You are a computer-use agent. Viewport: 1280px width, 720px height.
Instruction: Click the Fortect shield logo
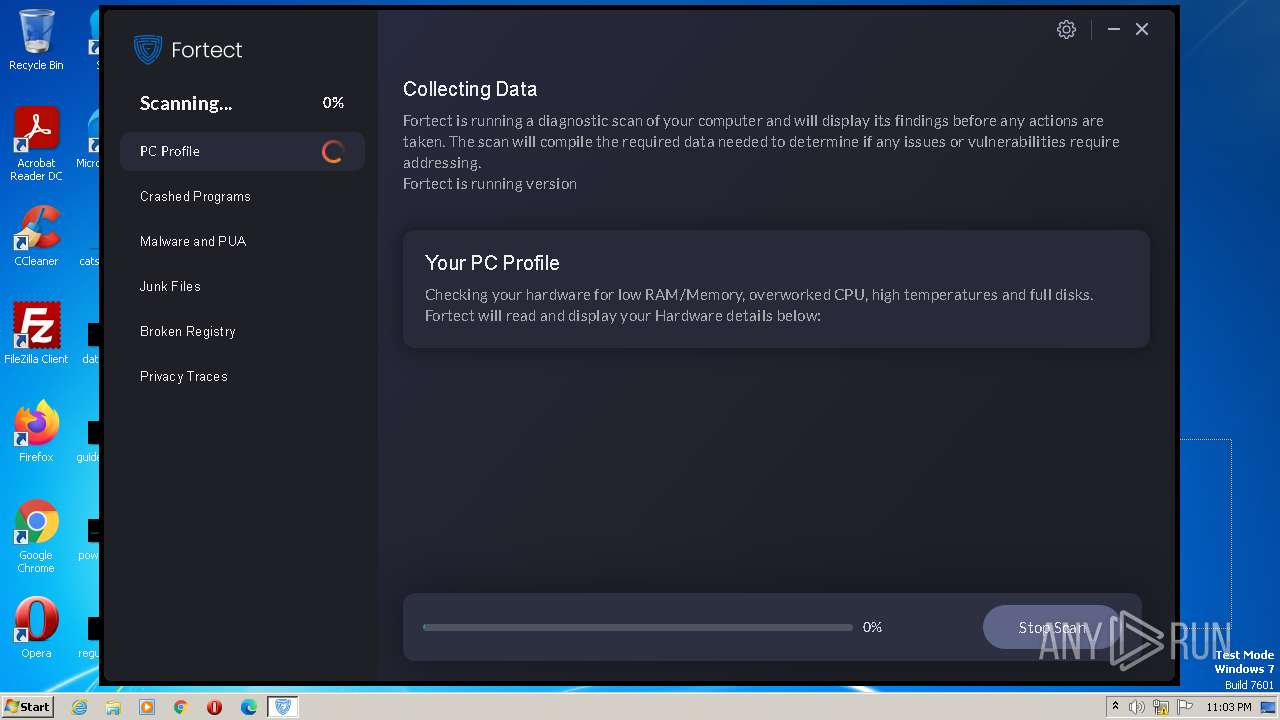click(x=148, y=50)
